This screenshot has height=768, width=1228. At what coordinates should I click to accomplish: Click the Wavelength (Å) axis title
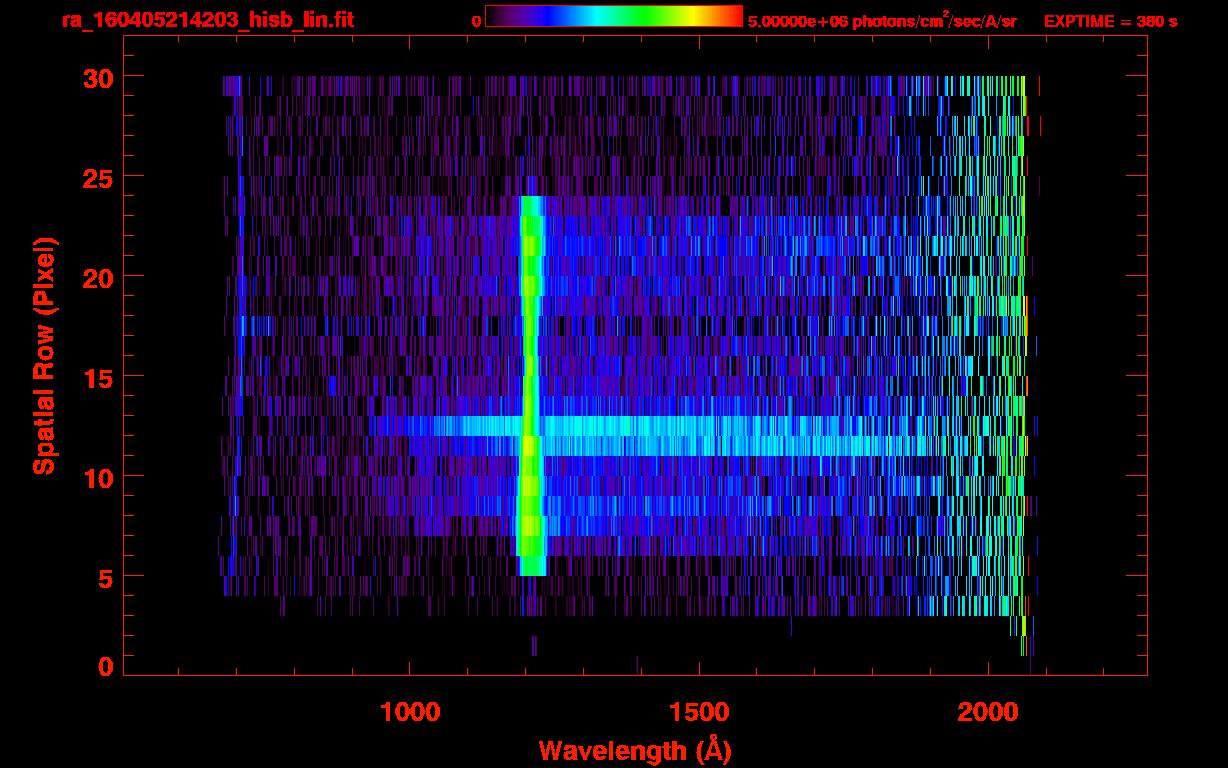pyautogui.click(x=635, y=750)
